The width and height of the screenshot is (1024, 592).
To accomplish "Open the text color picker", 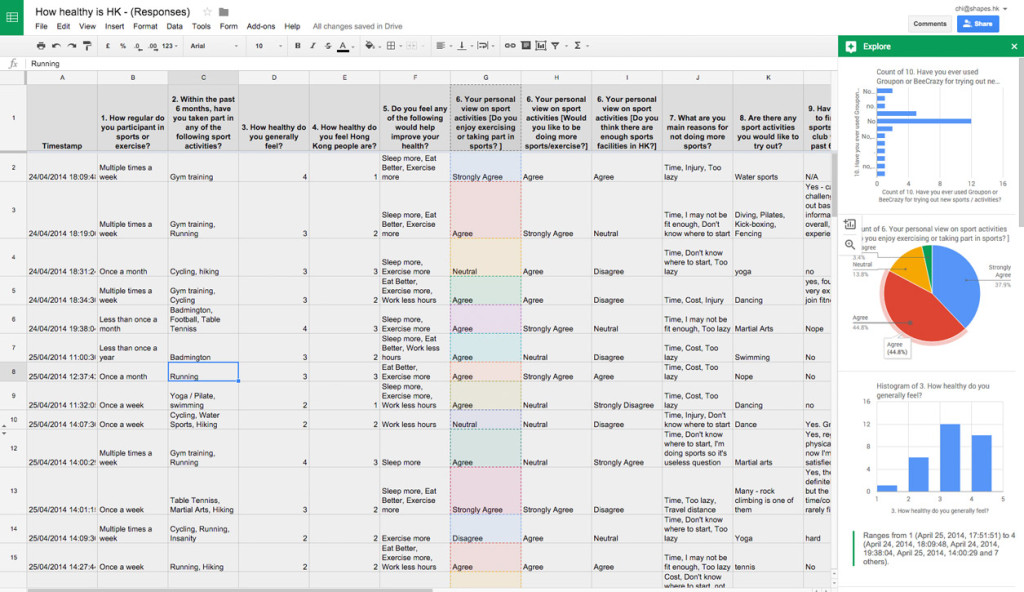I will [343, 46].
